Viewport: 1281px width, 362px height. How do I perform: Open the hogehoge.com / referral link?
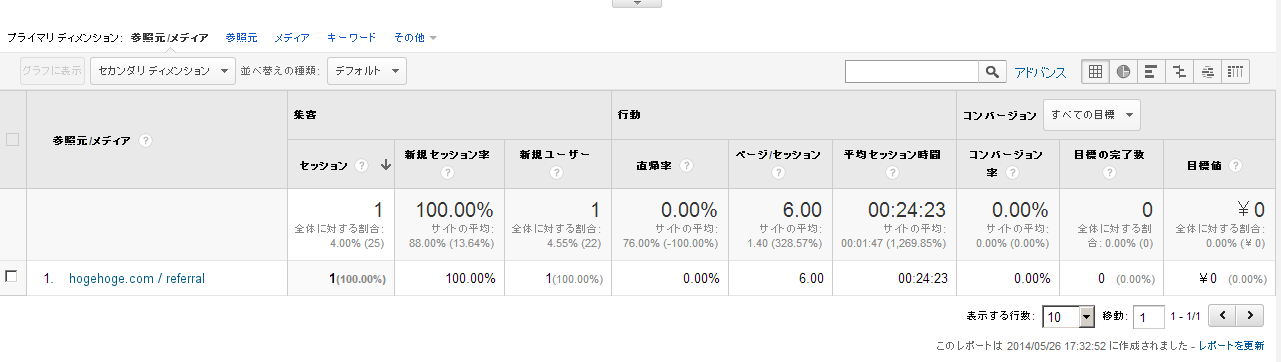[x=137, y=279]
